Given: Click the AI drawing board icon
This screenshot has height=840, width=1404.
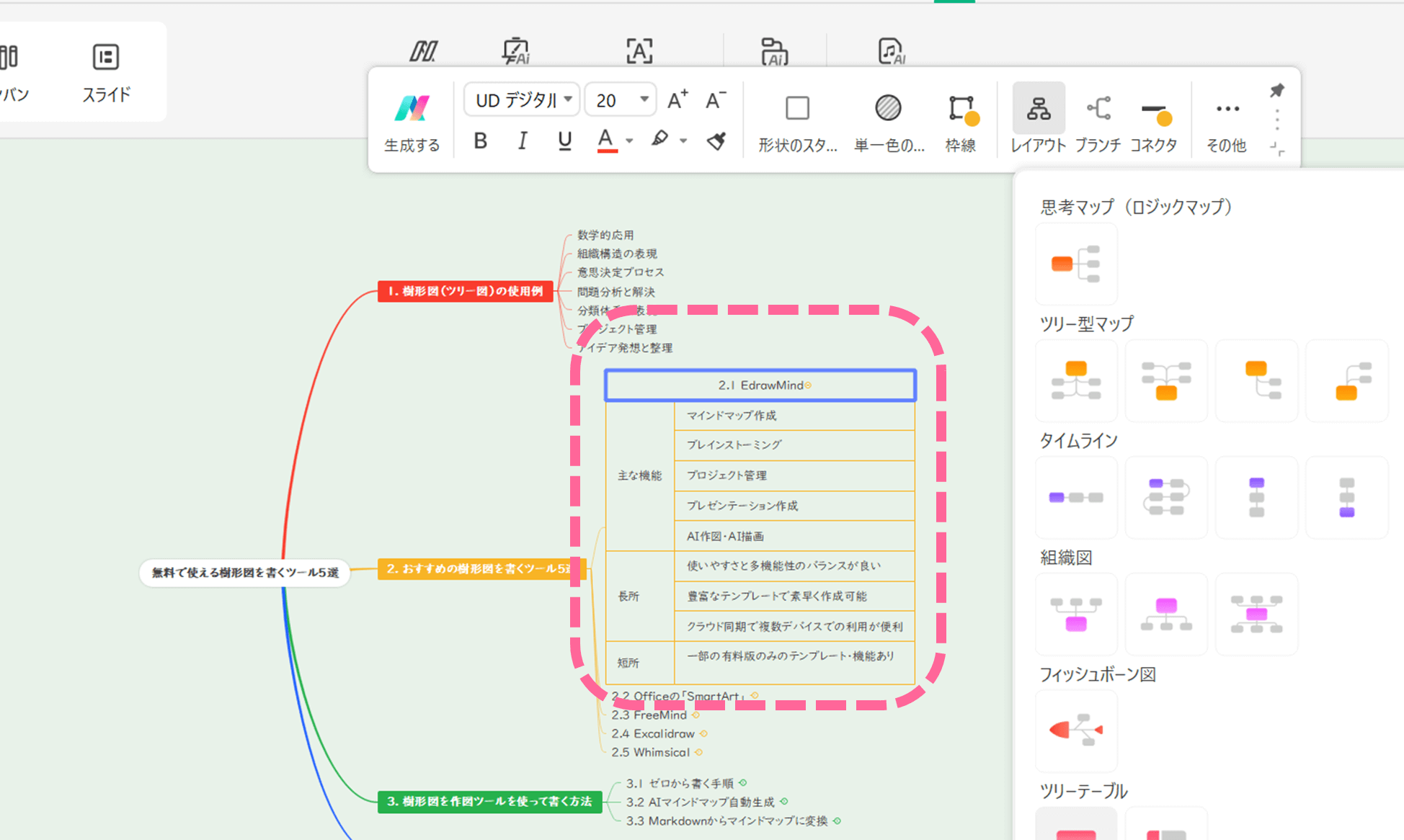Looking at the screenshot, I should coord(516,51).
